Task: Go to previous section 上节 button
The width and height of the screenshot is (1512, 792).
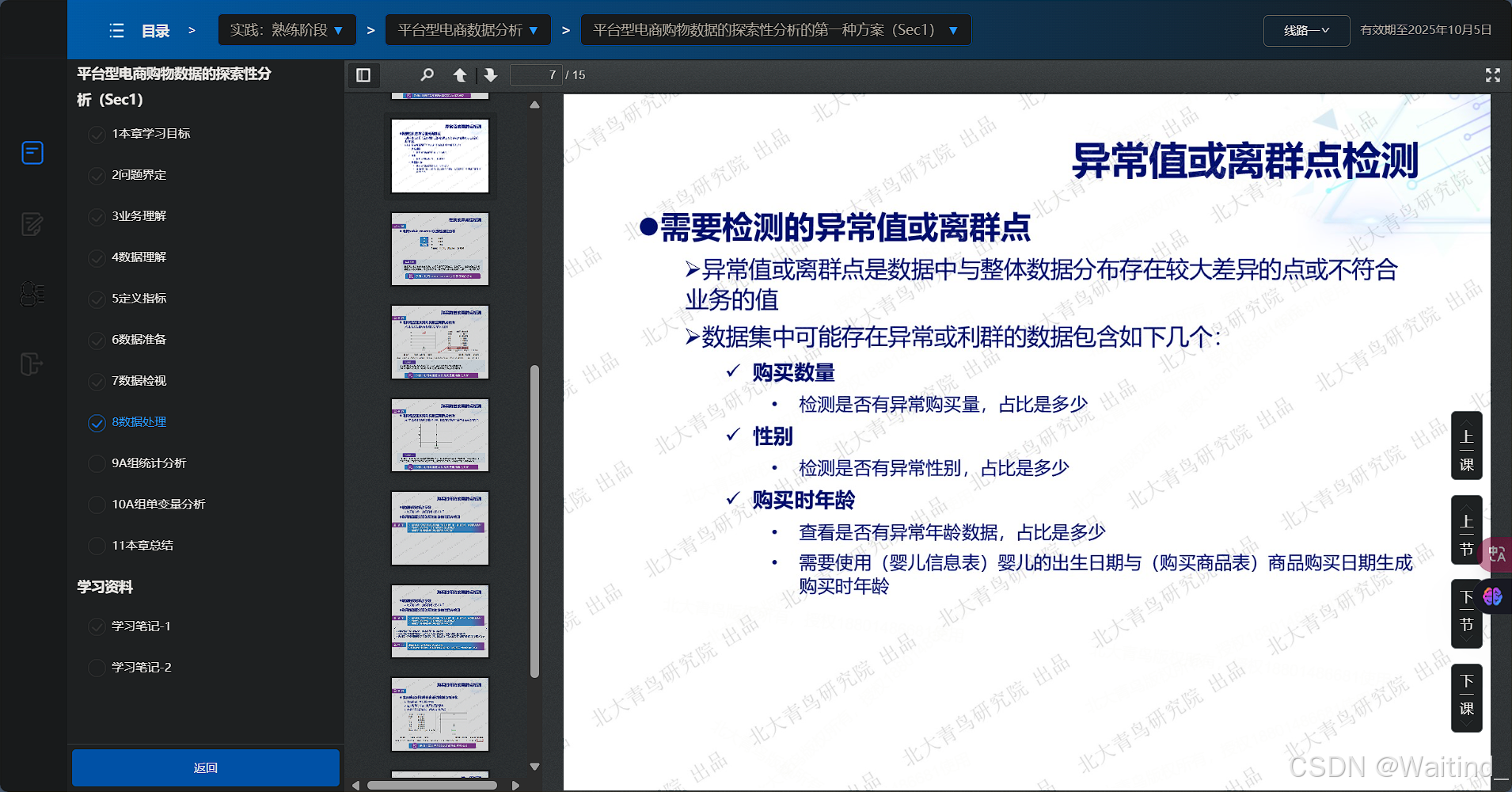Action: click(x=1466, y=531)
